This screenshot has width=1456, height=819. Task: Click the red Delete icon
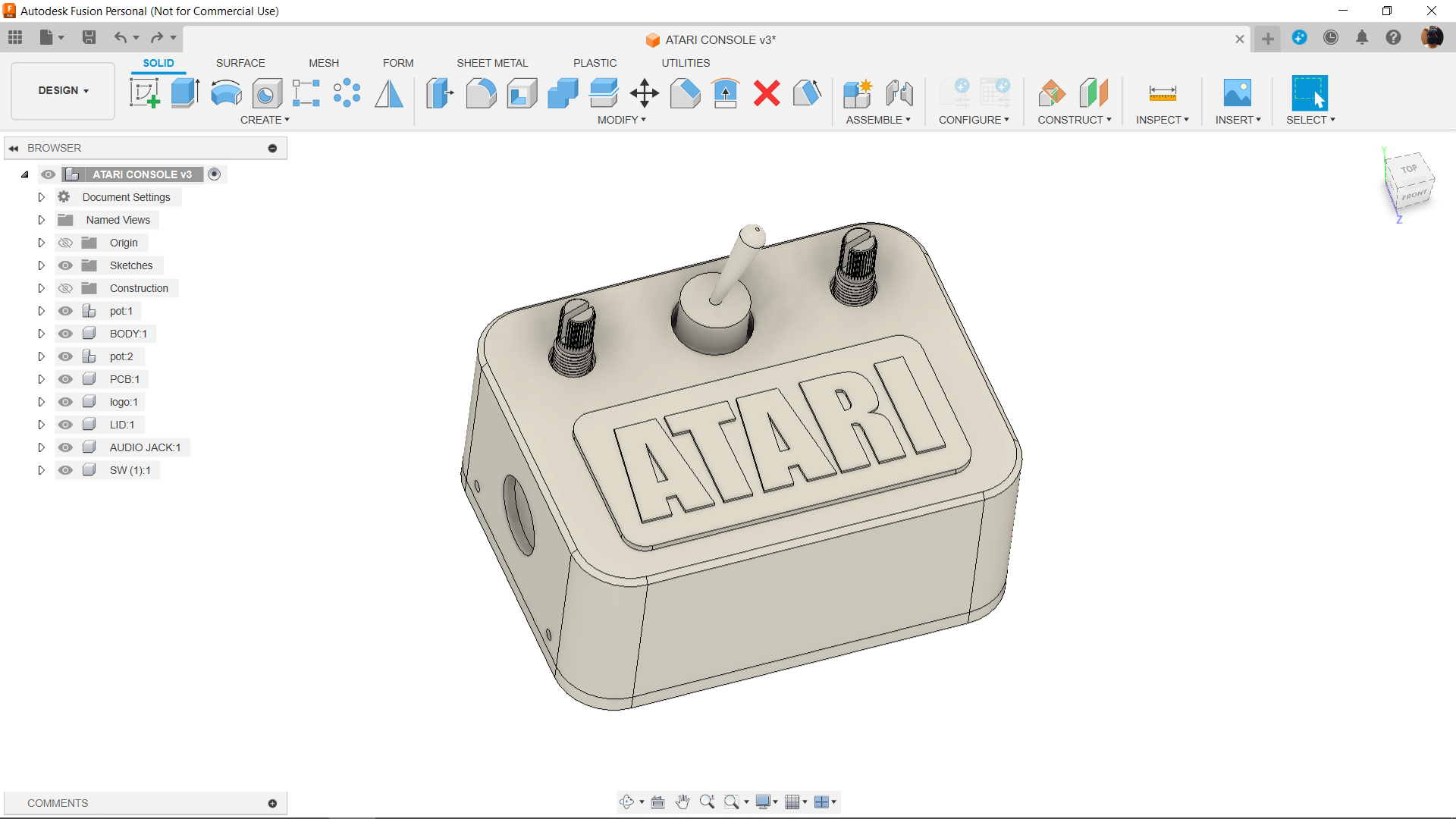tap(767, 93)
